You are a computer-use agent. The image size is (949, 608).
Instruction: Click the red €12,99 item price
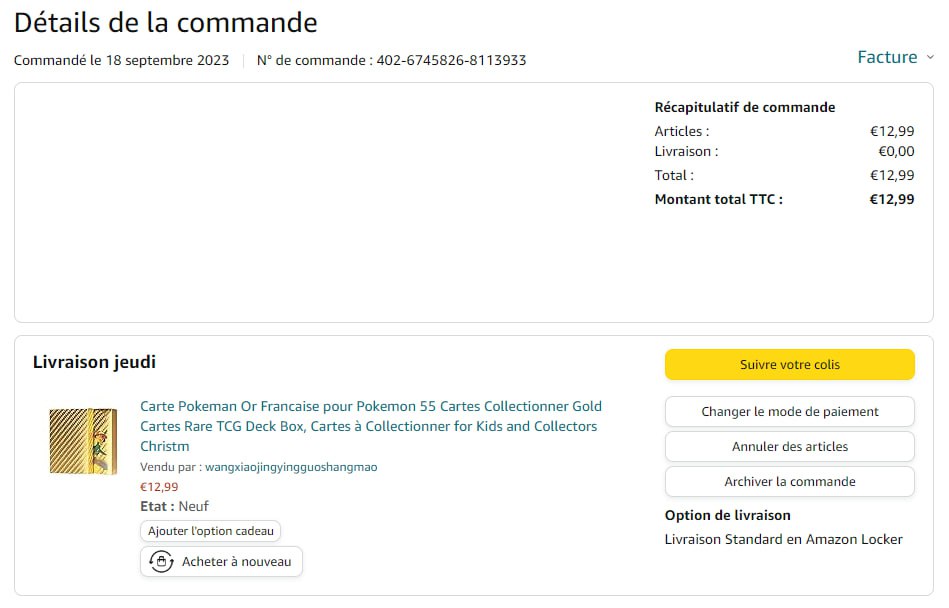coord(159,487)
